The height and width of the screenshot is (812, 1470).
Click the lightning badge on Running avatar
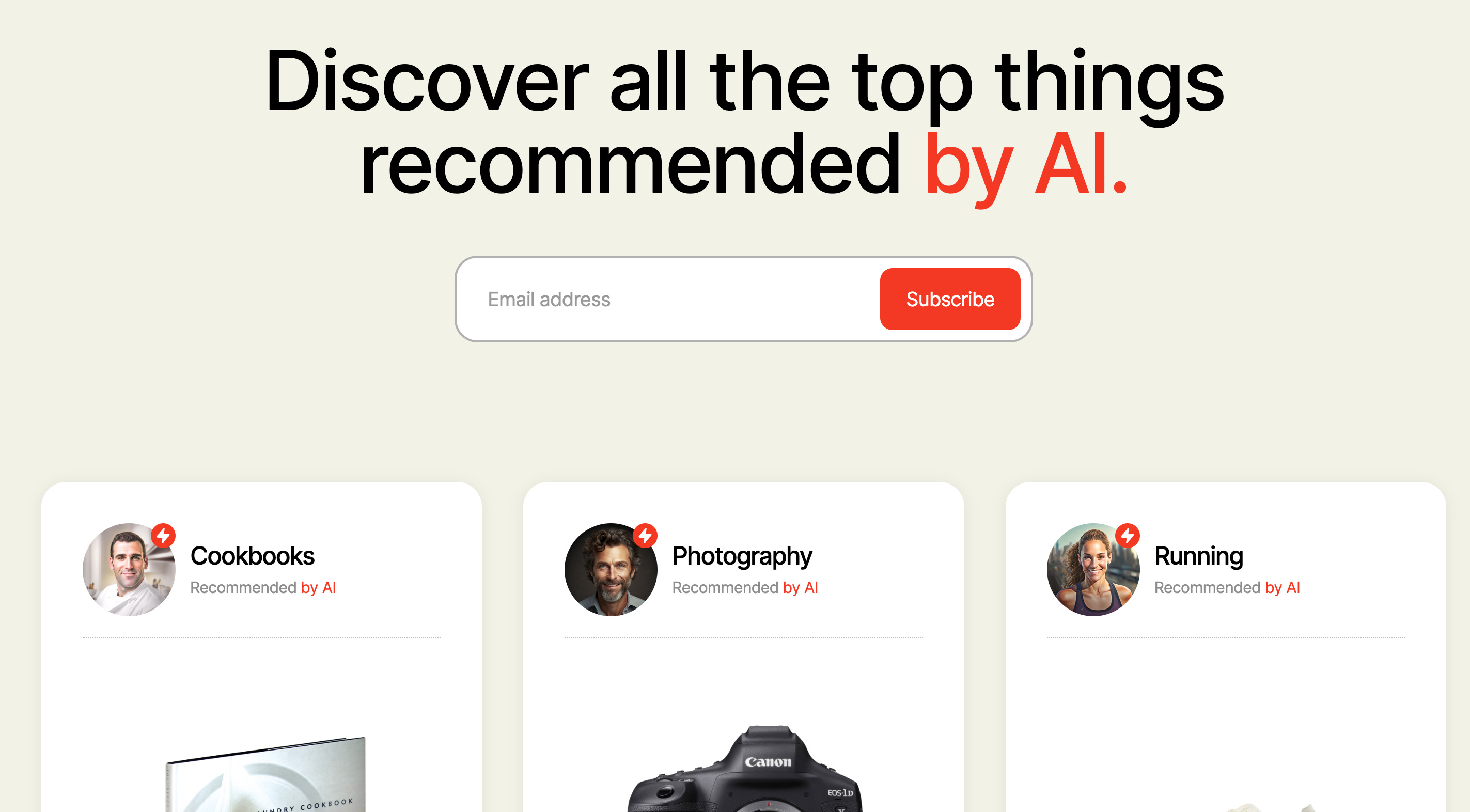1128,536
